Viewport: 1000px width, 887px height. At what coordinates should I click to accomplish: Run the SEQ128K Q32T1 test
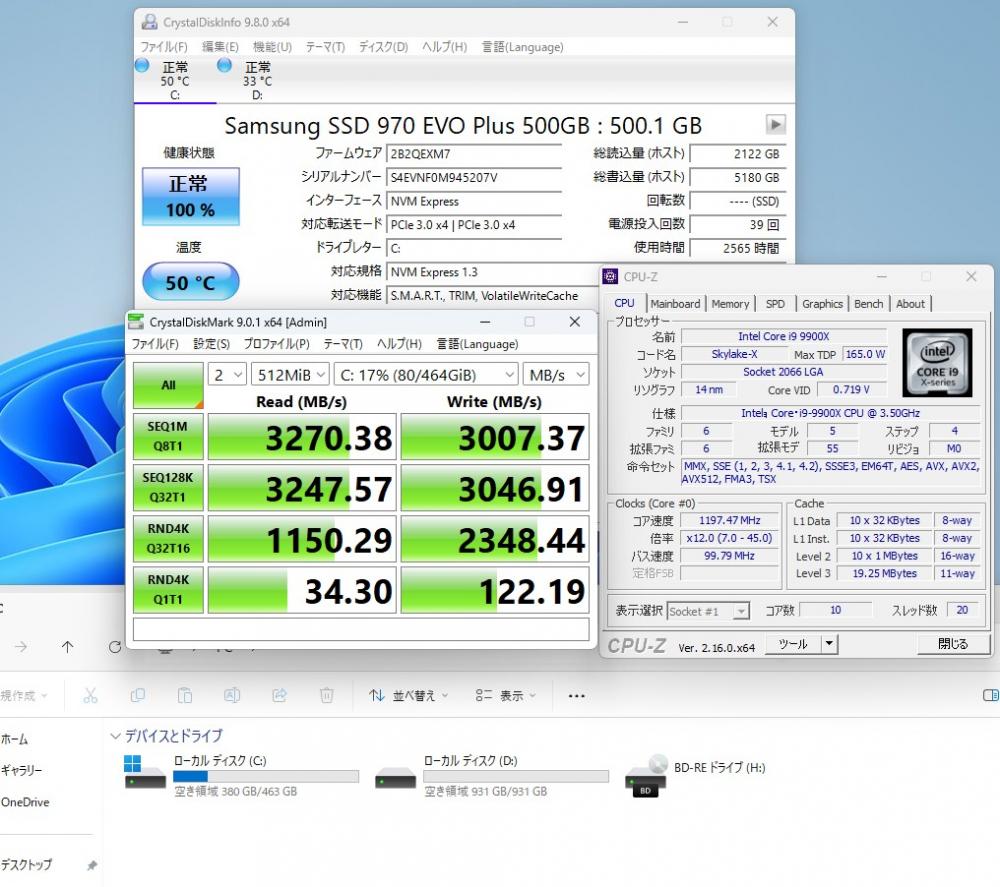(x=168, y=488)
